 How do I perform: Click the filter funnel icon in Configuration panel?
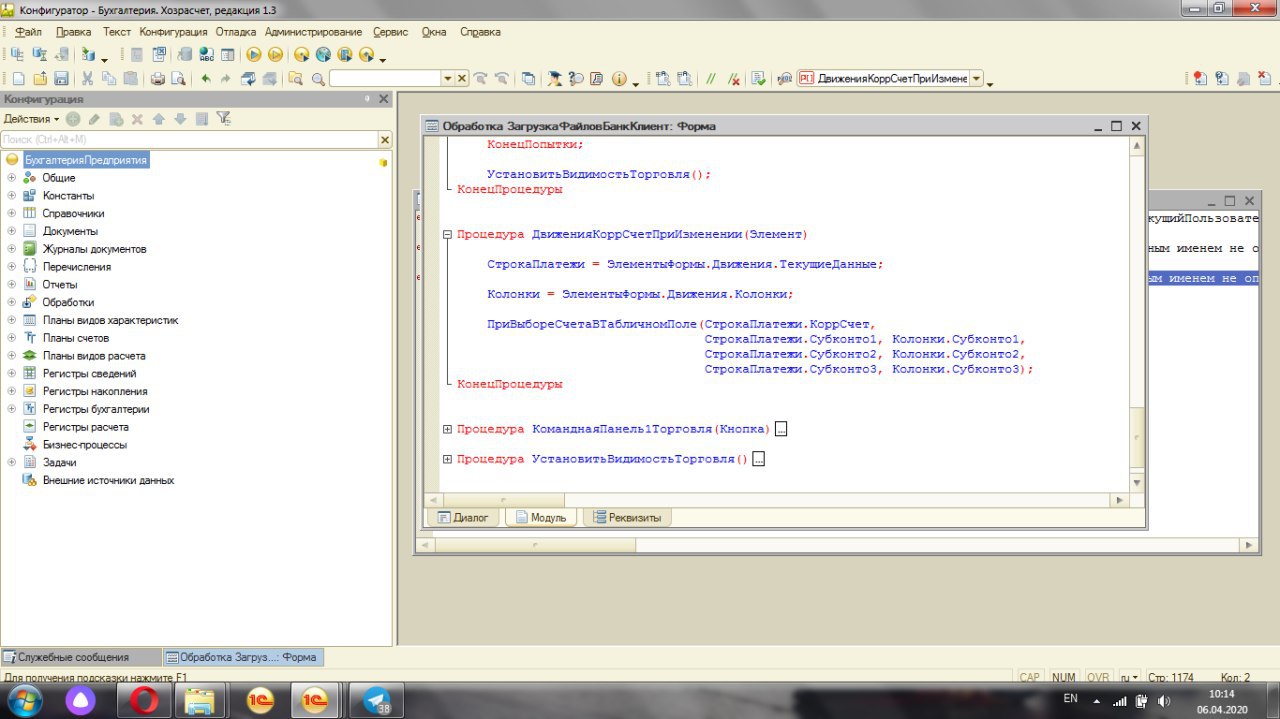coord(224,118)
